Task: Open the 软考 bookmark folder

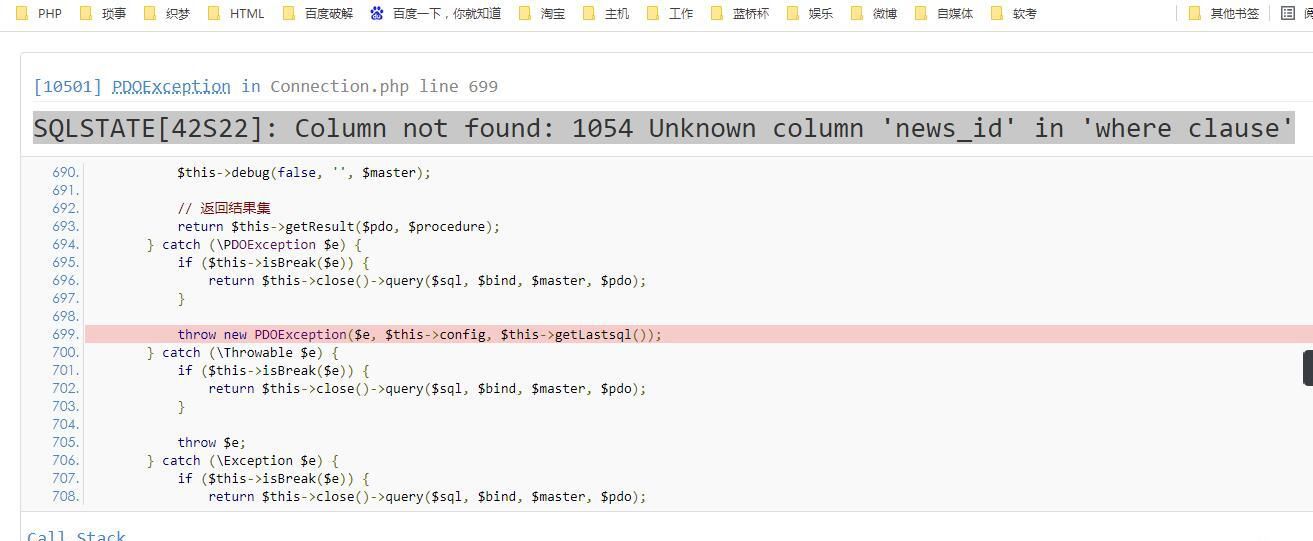Action: coord(1014,13)
